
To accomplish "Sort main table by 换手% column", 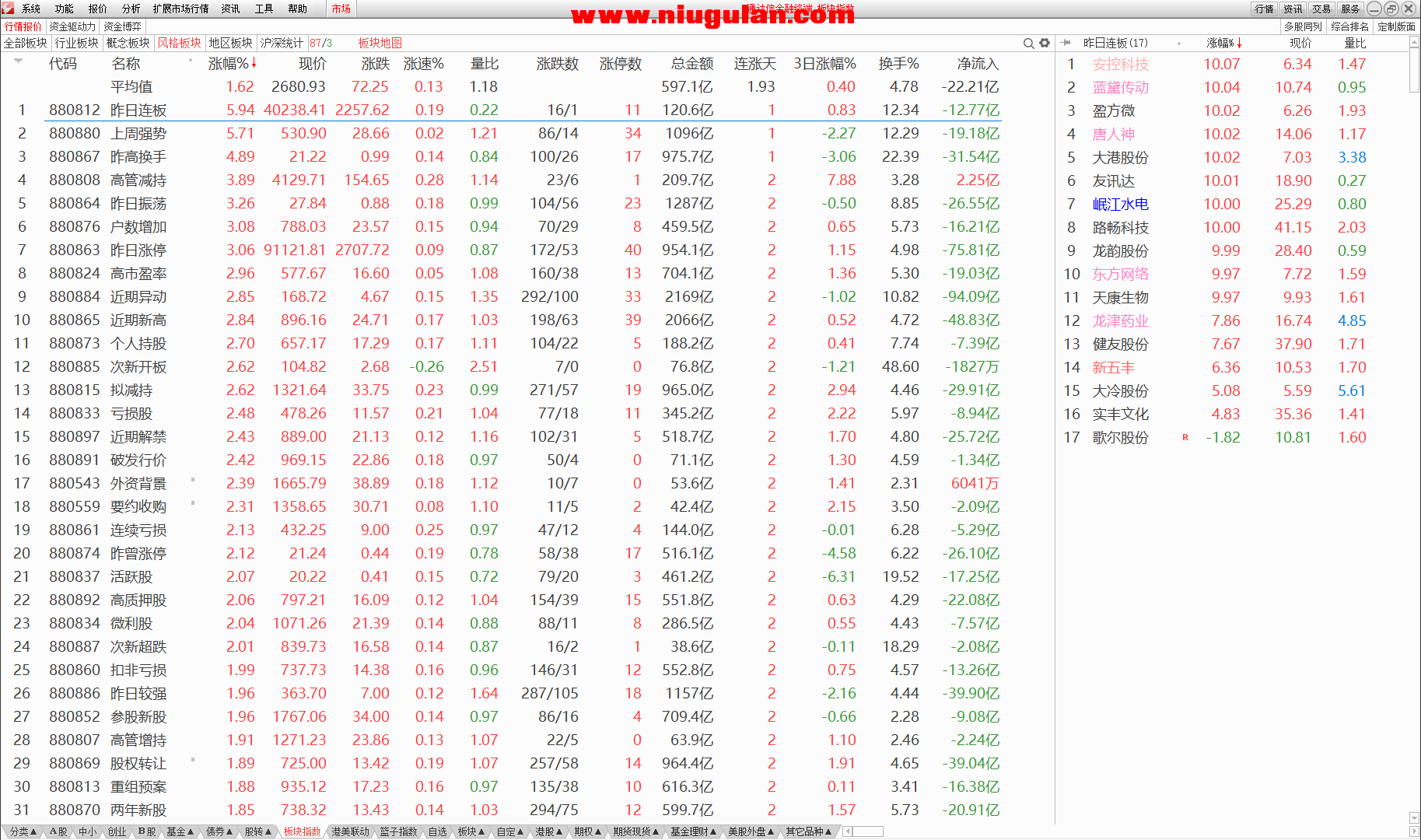I will (898, 64).
